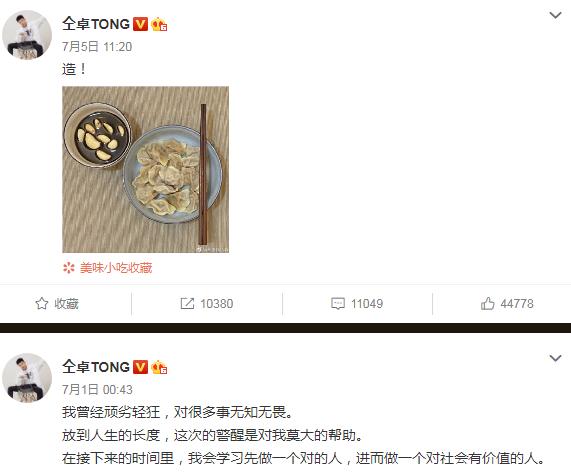Open the 7月5日 11:20 timestamp link

97,47
